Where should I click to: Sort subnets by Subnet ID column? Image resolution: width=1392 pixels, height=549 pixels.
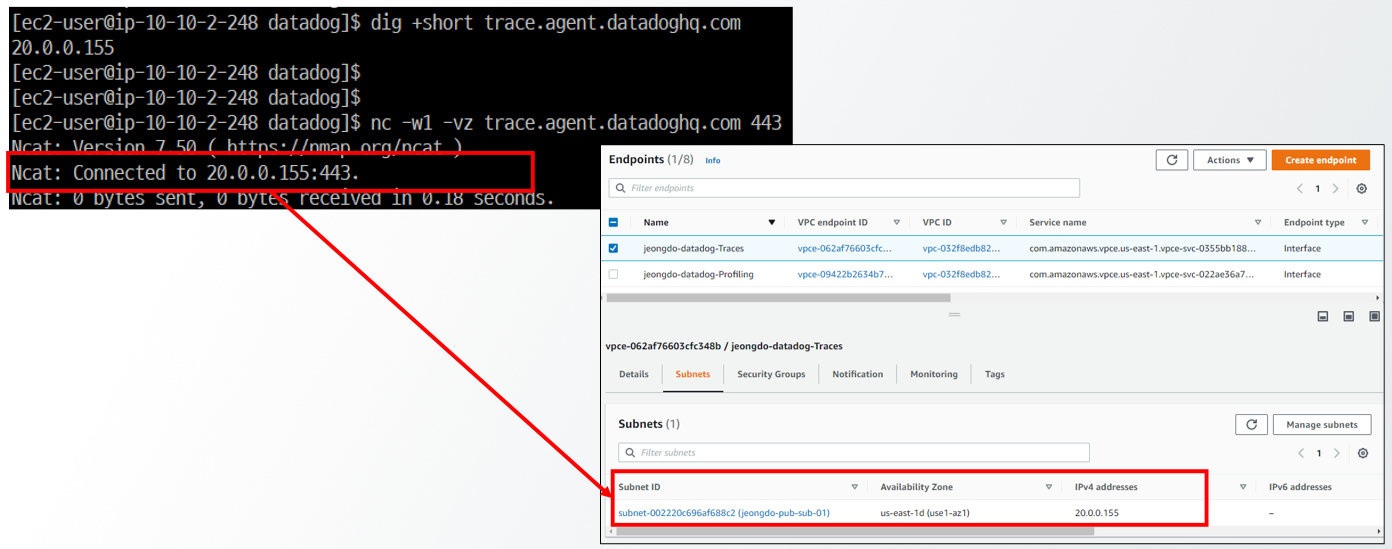click(854, 487)
